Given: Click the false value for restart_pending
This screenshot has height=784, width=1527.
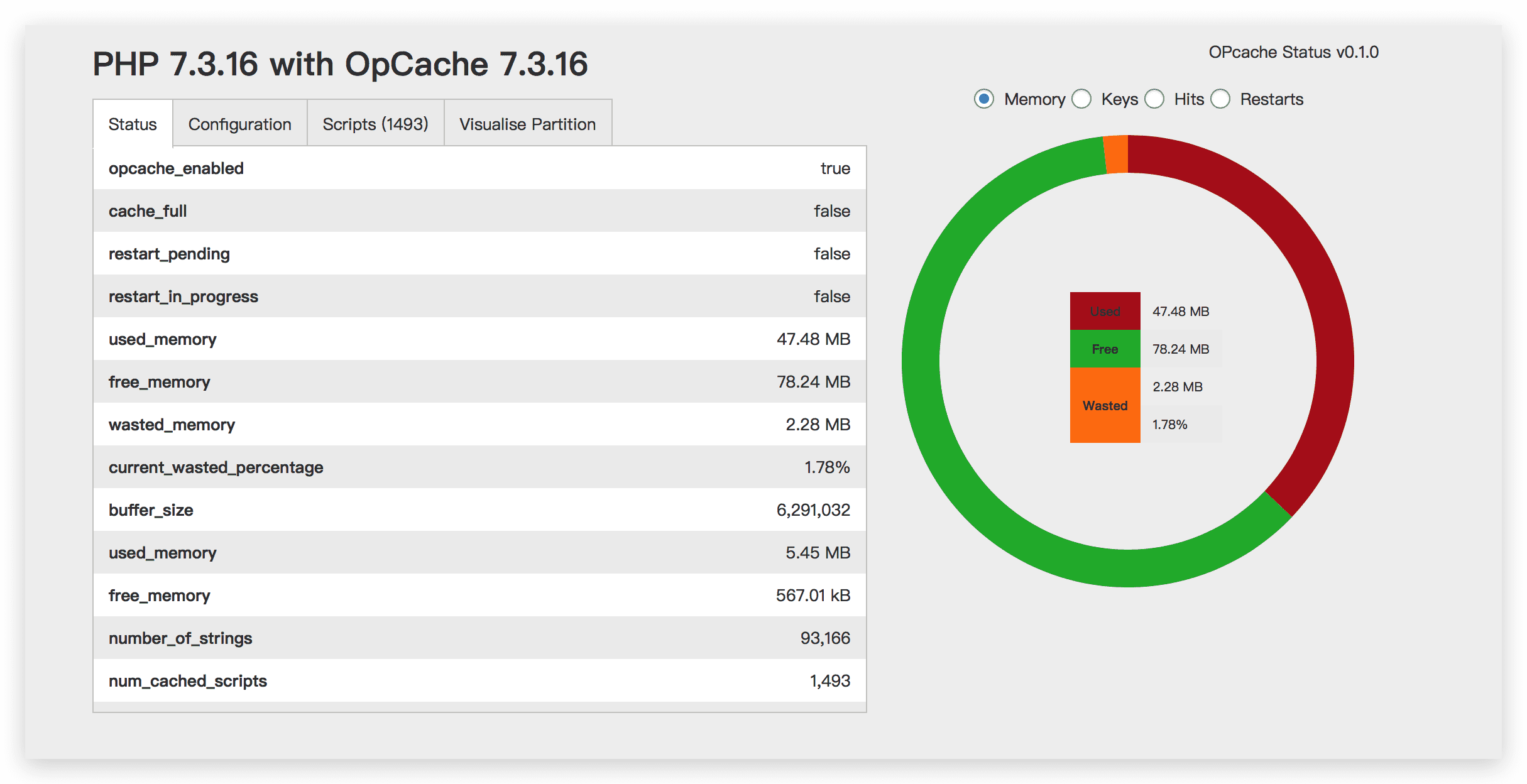Looking at the screenshot, I should pos(832,254).
